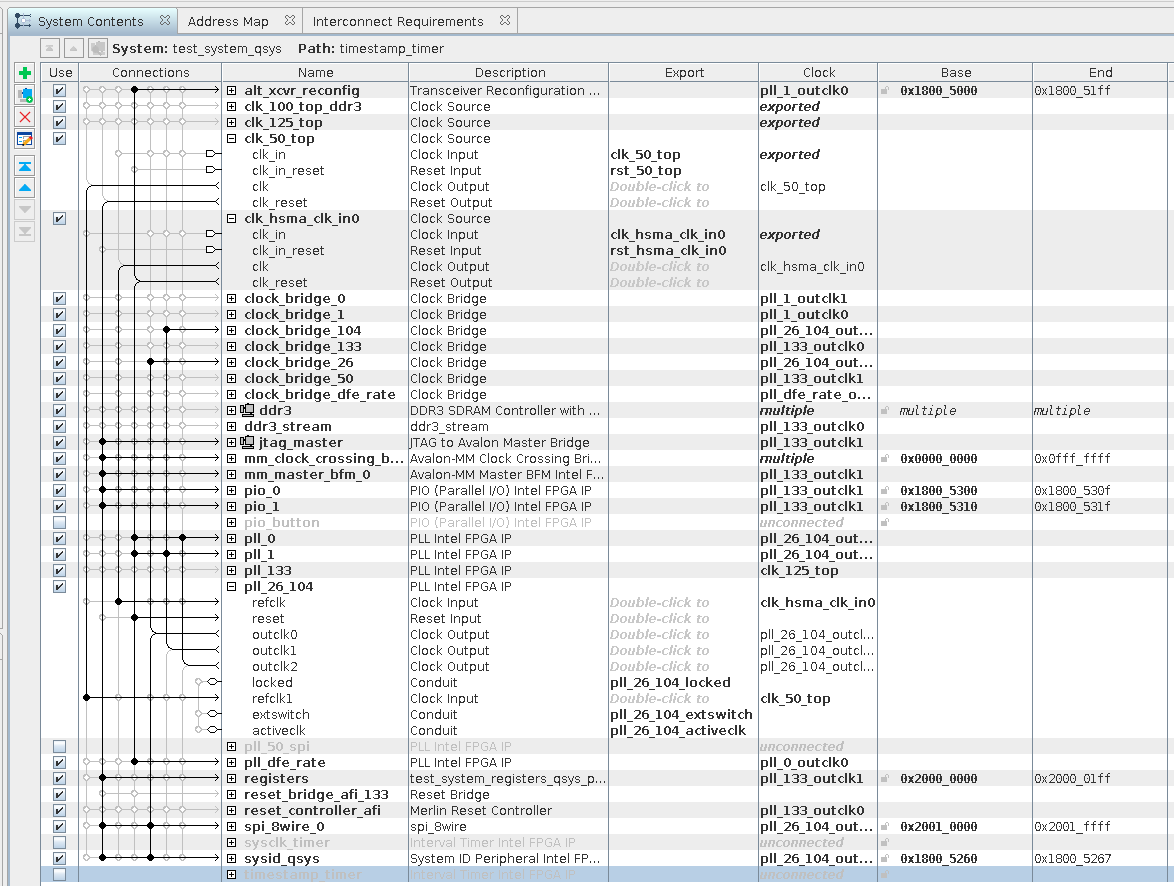1174x886 pixels.
Task: Click the Base column header
Action: tap(955, 72)
